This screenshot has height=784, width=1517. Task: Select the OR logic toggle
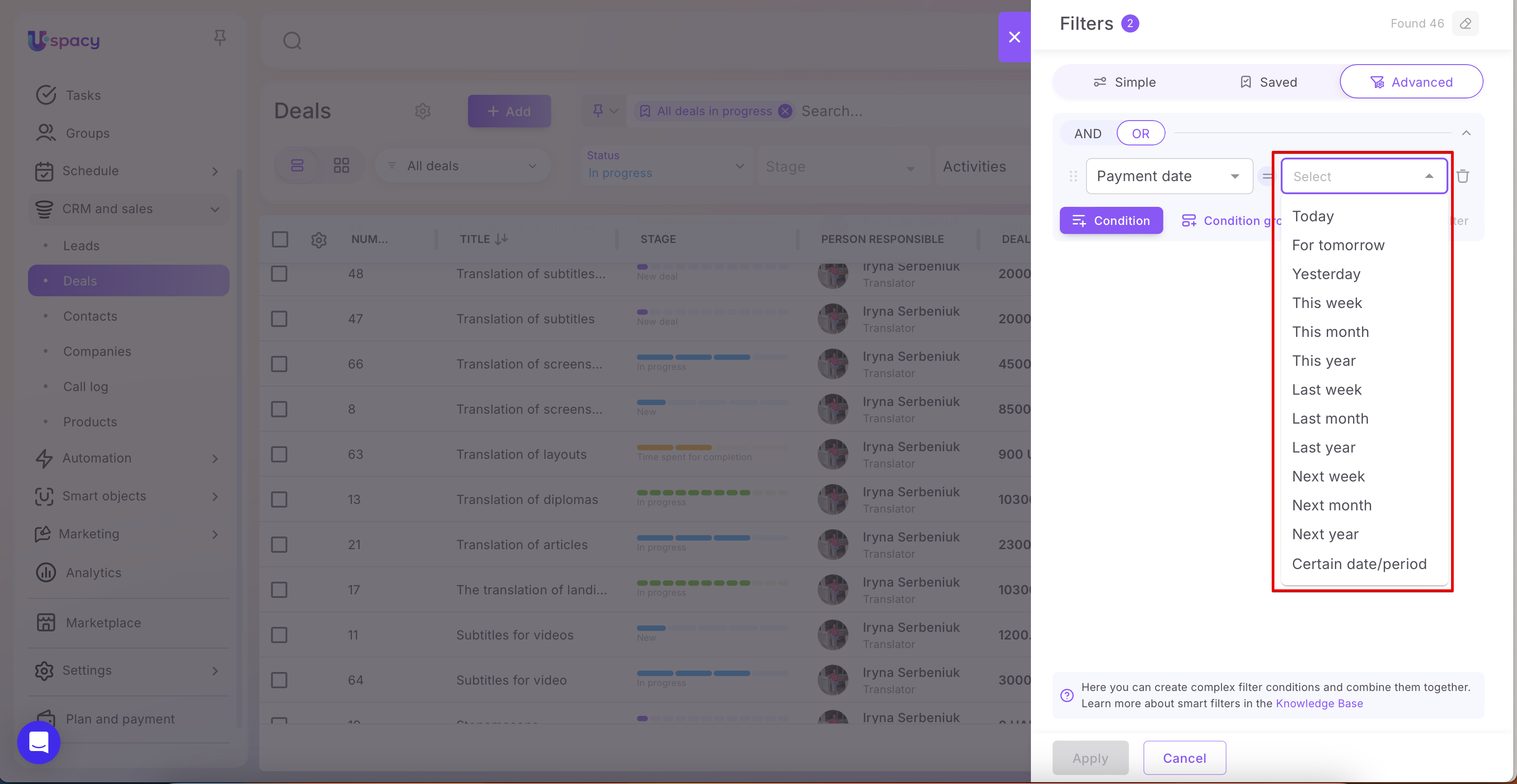click(1140, 134)
